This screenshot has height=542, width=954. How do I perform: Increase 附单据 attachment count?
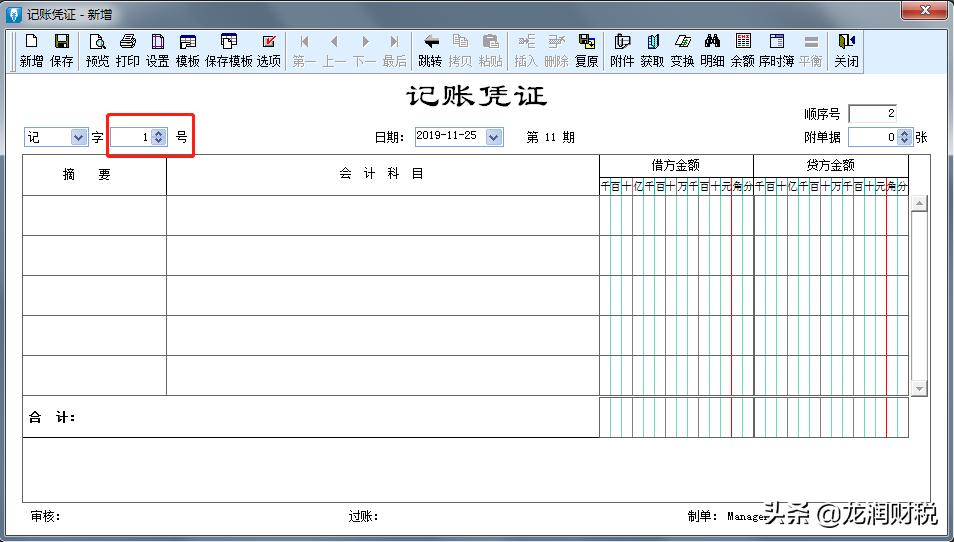point(905,133)
